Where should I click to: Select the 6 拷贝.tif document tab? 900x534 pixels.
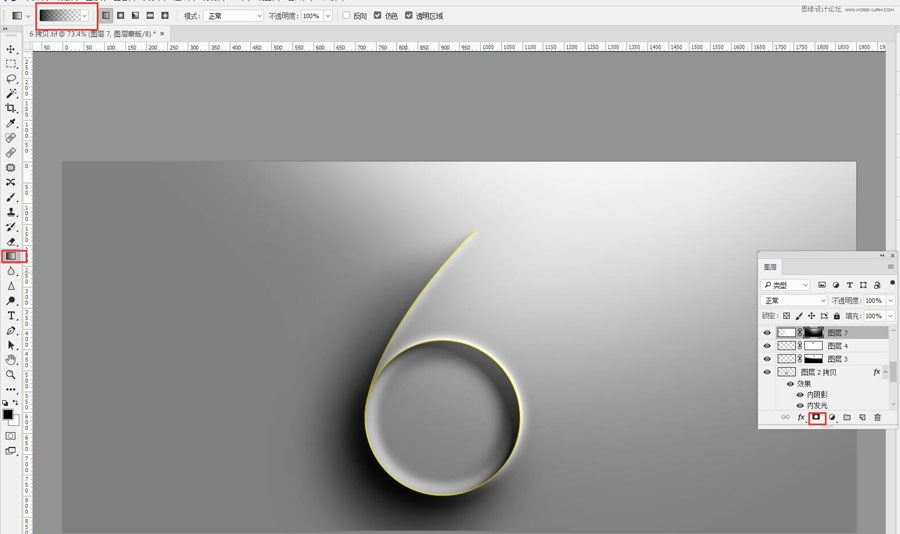(92, 34)
